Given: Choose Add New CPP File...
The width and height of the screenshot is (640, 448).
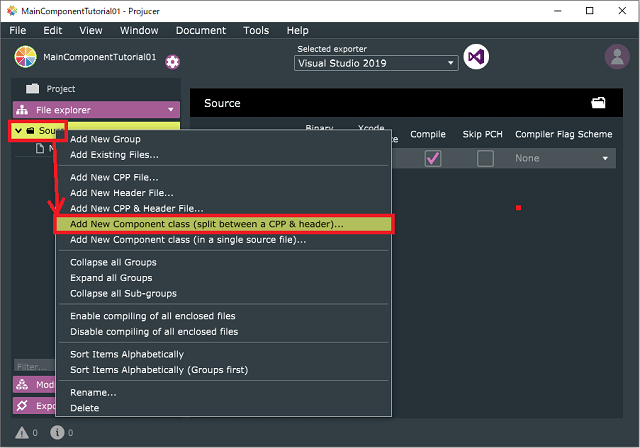Looking at the screenshot, I should [223, 177].
